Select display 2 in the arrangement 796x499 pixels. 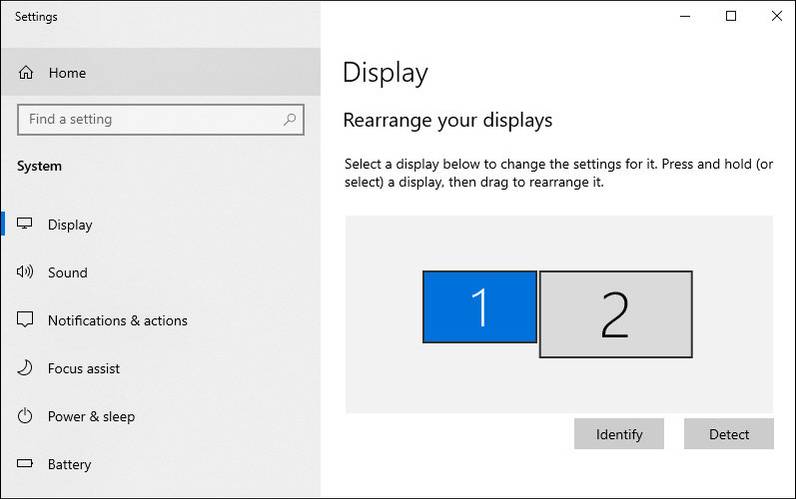pyautogui.click(x=615, y=314)
